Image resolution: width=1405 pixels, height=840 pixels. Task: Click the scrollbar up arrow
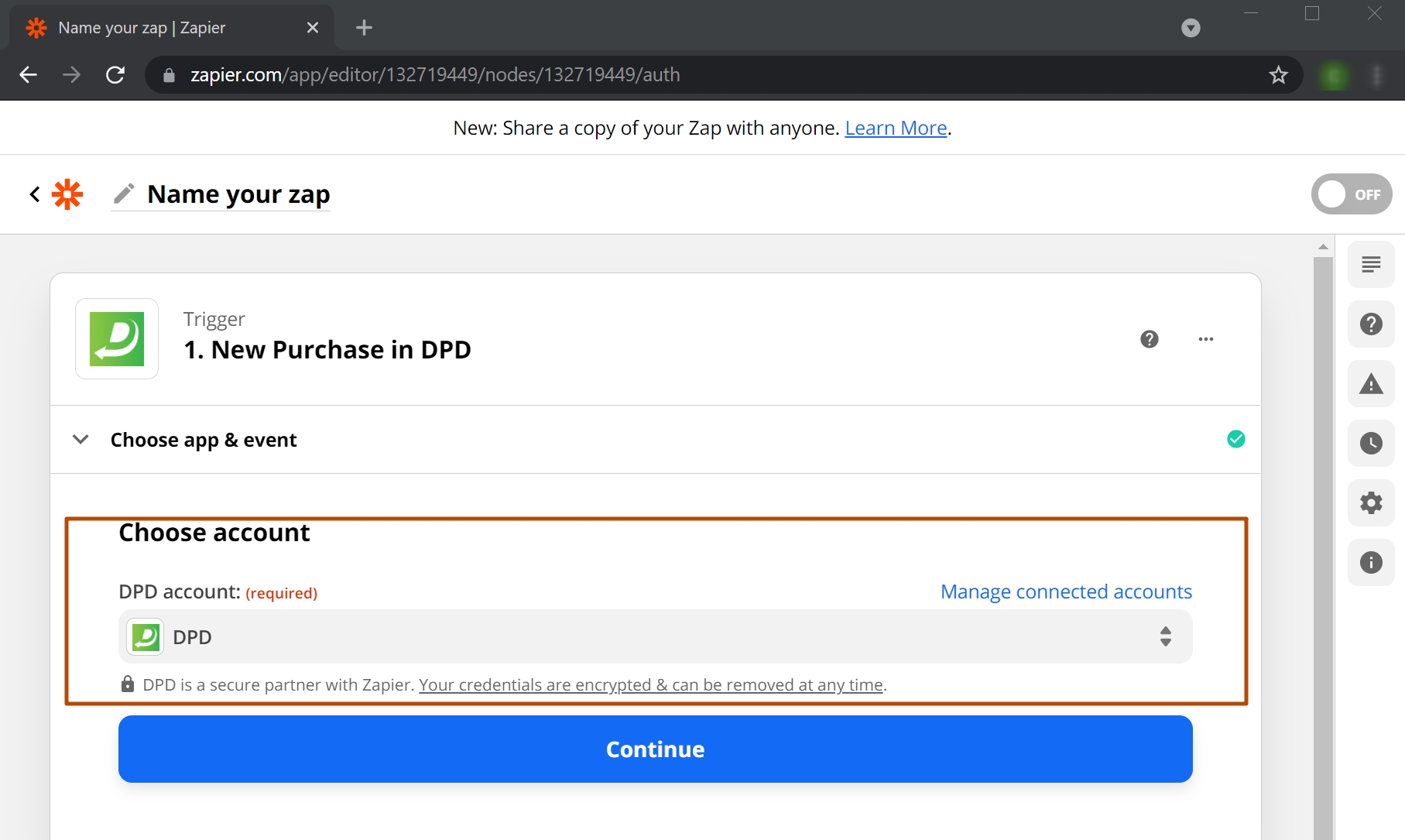(1323, 247)
